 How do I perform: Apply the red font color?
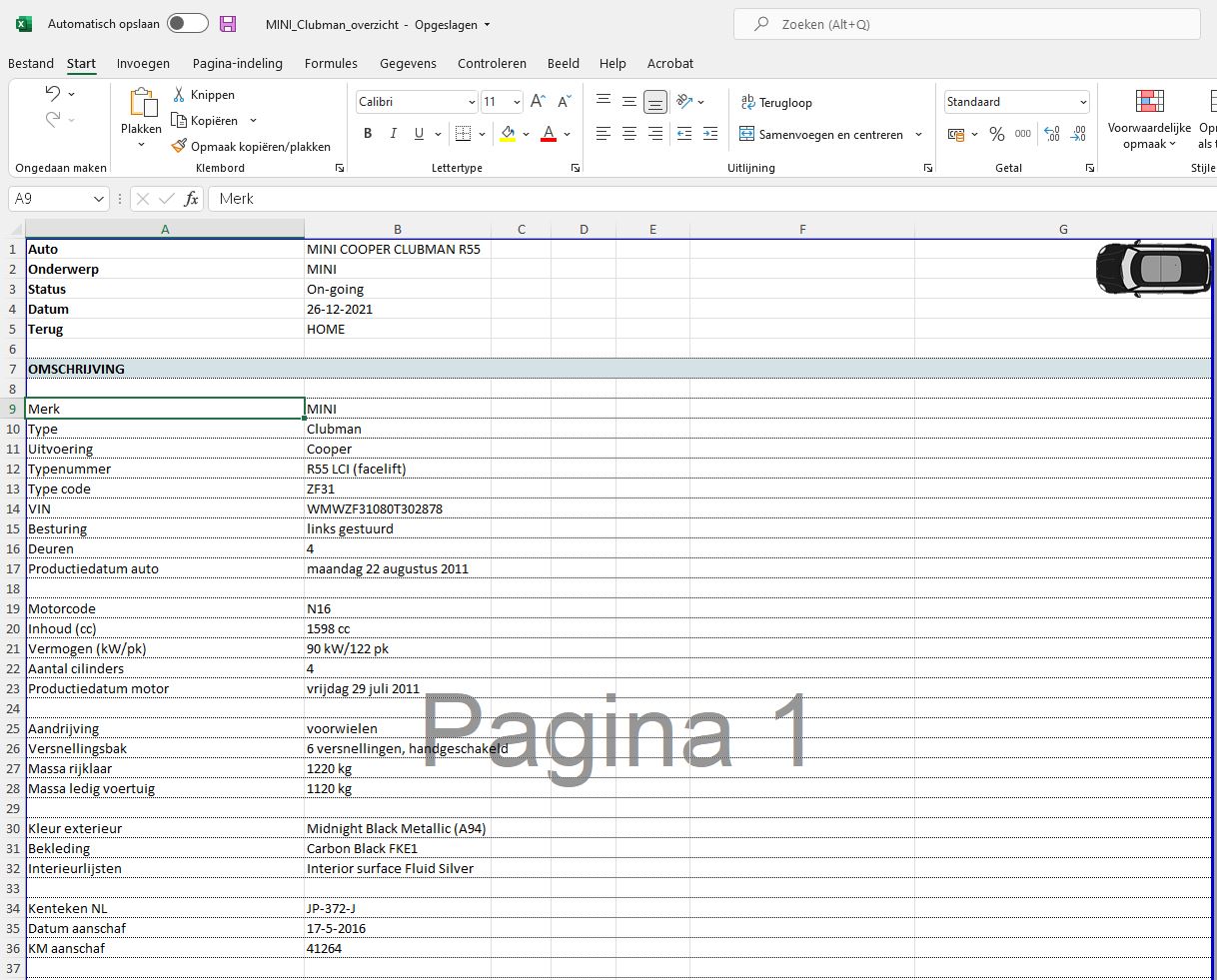point(548,134)
